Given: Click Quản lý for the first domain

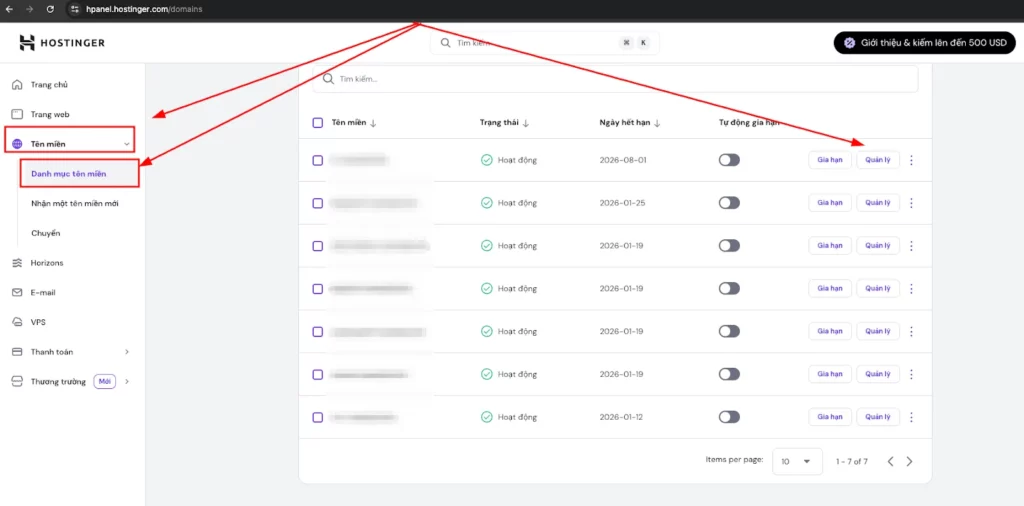Looking at the screenshot, I should click(878, 160).
